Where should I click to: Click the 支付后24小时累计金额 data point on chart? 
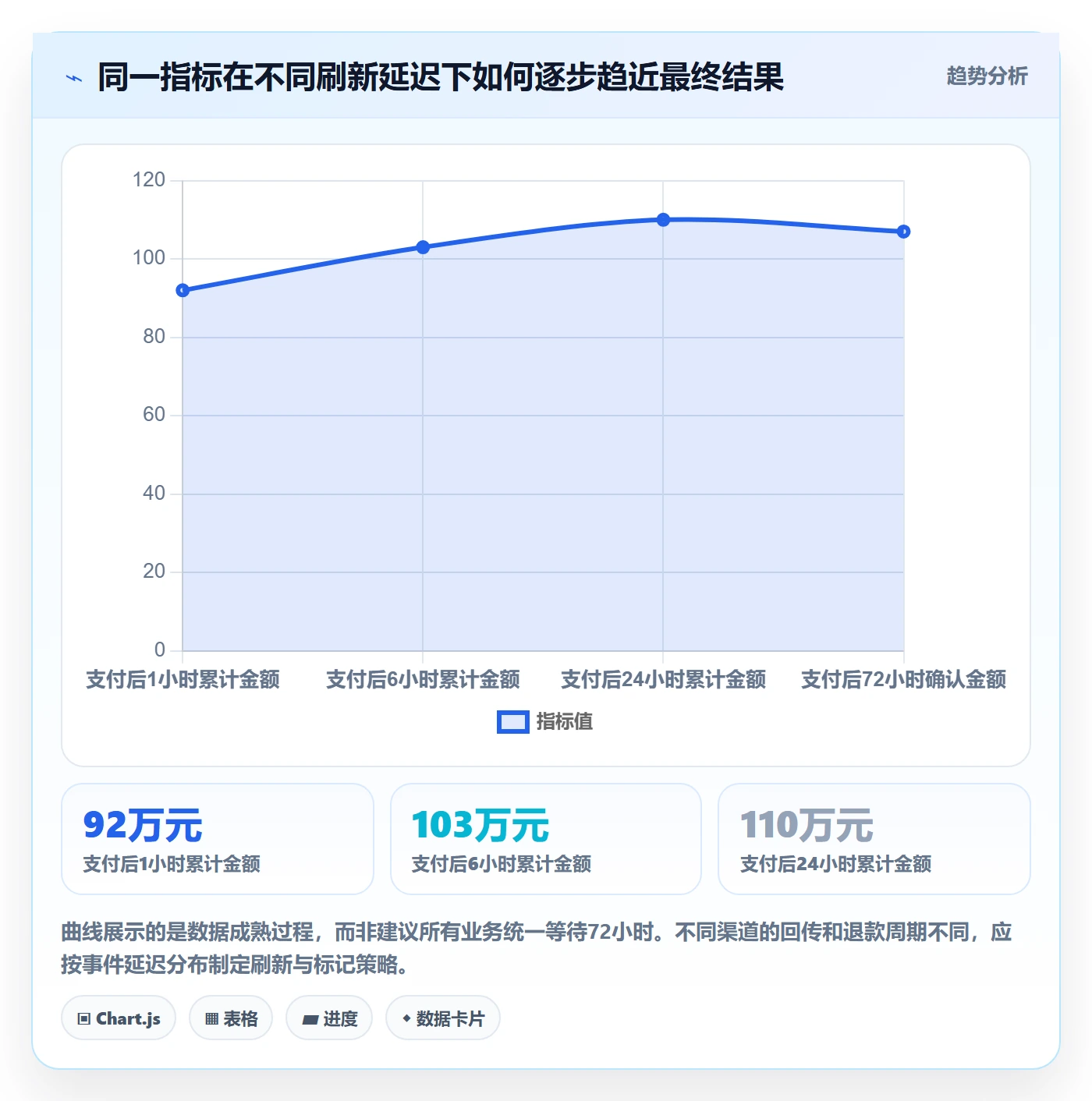point(663,220)
